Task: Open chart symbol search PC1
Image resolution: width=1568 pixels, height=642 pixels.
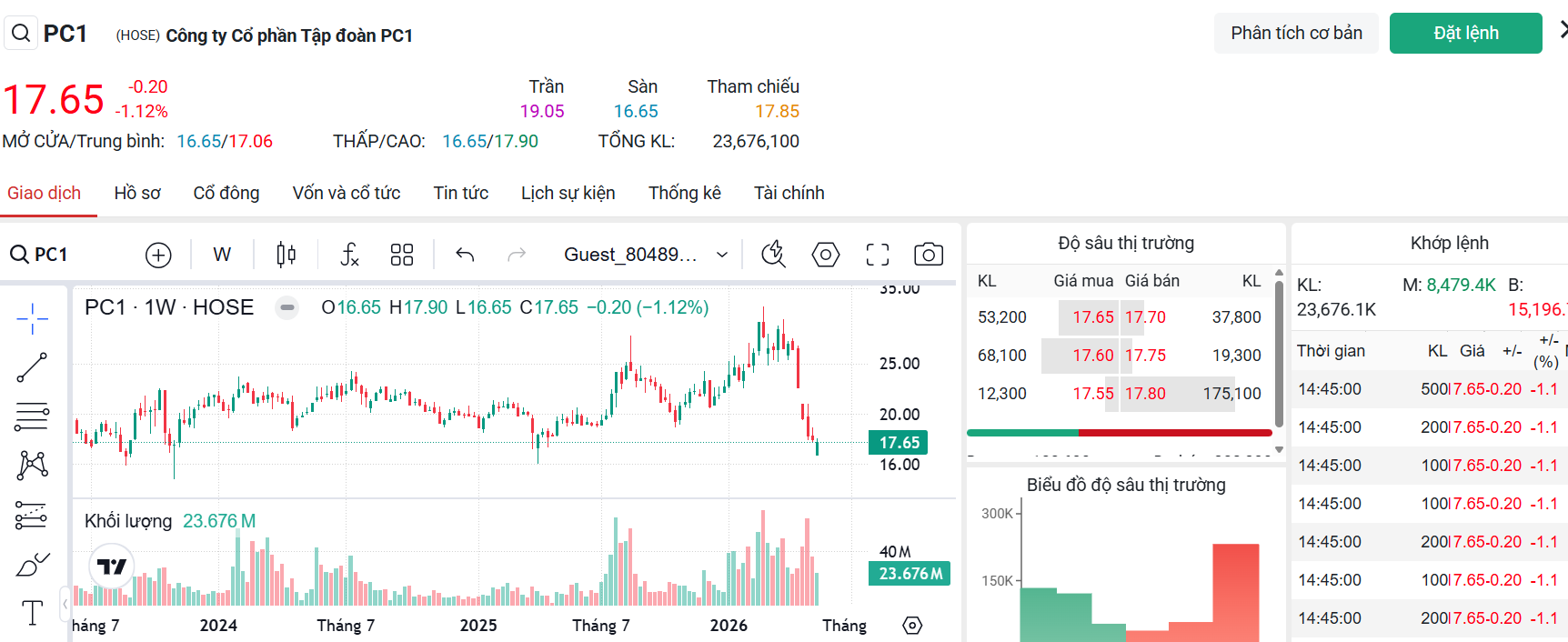Action: pyautogui.click(x=39, y=255)
